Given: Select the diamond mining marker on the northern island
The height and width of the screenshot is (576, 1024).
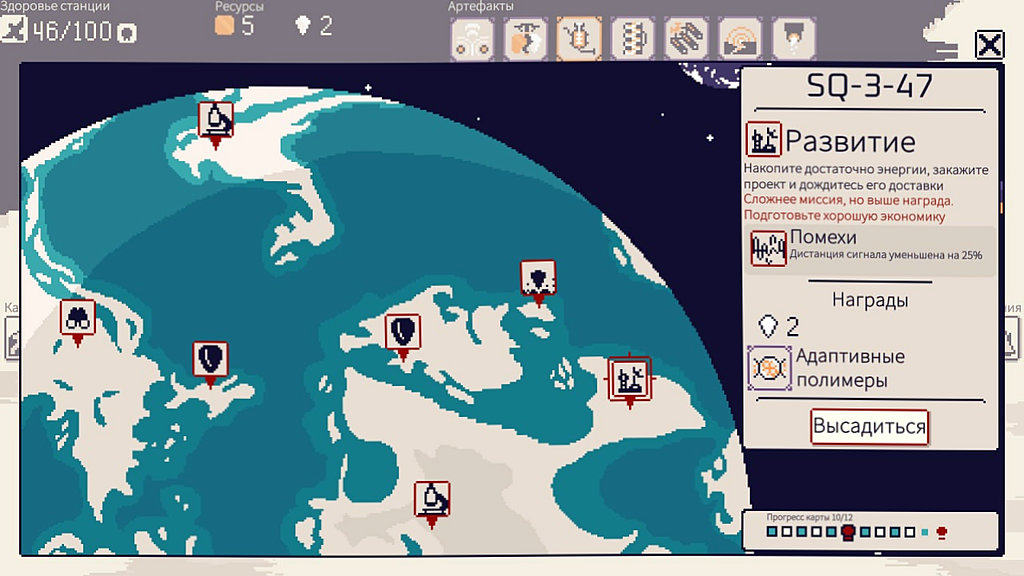Looking at the screenshot, I should pyautogui.click(x=538, y=278).
